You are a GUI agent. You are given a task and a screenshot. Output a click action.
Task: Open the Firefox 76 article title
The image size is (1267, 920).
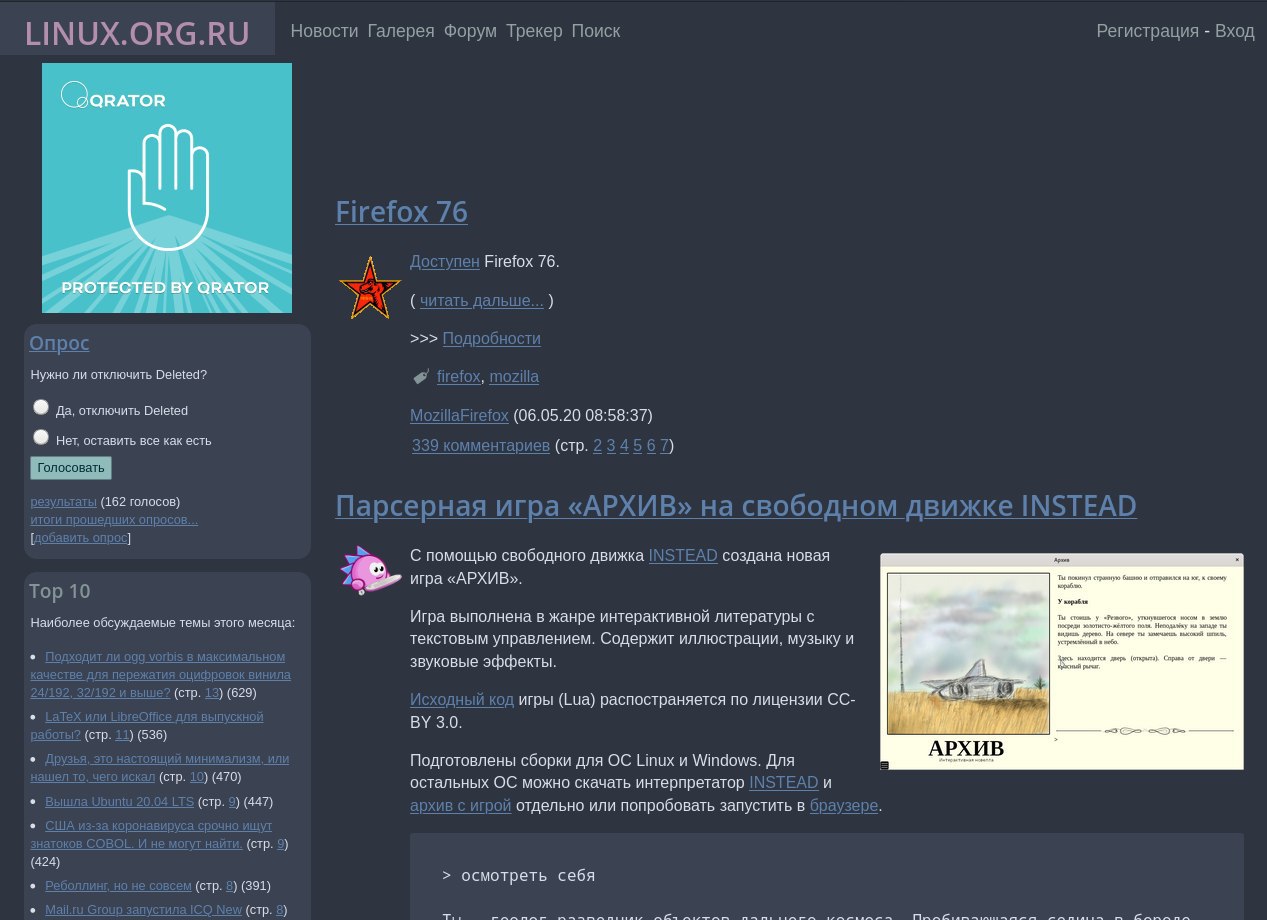point(401,212)
